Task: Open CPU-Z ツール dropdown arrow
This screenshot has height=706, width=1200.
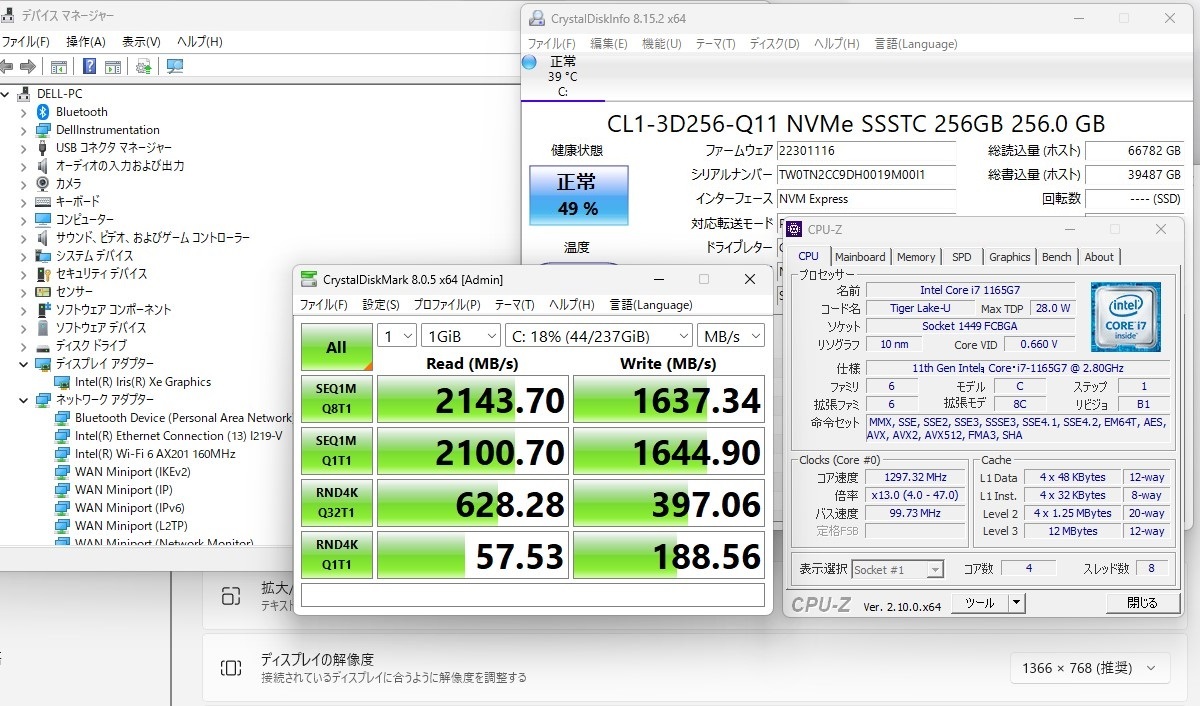Action: pyautogui.click(x=1016, y=603)
